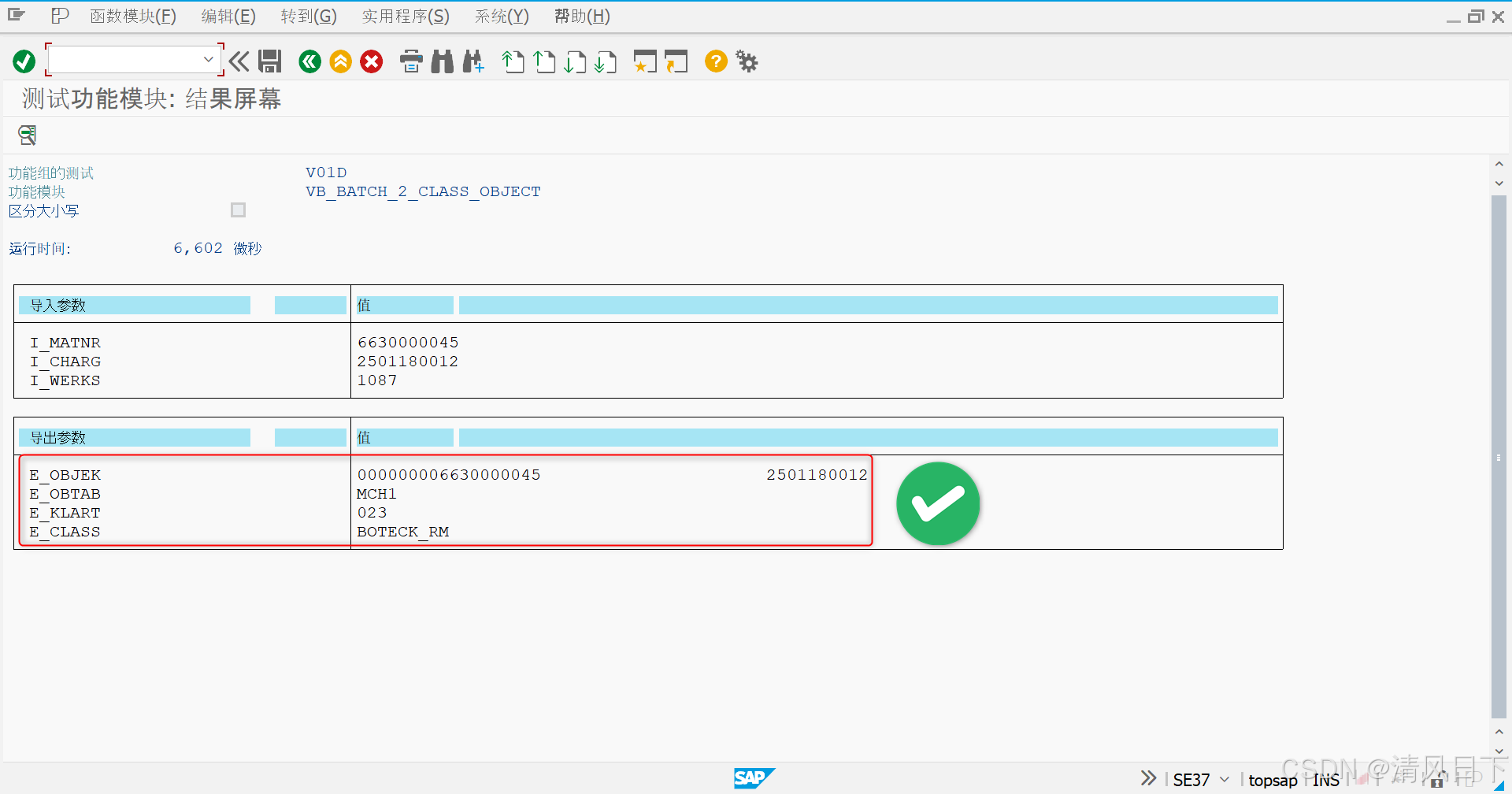Enable the 区分大小写 checkbox
This screenshot has height=794, width=1512.
click(x=238, y=210)
